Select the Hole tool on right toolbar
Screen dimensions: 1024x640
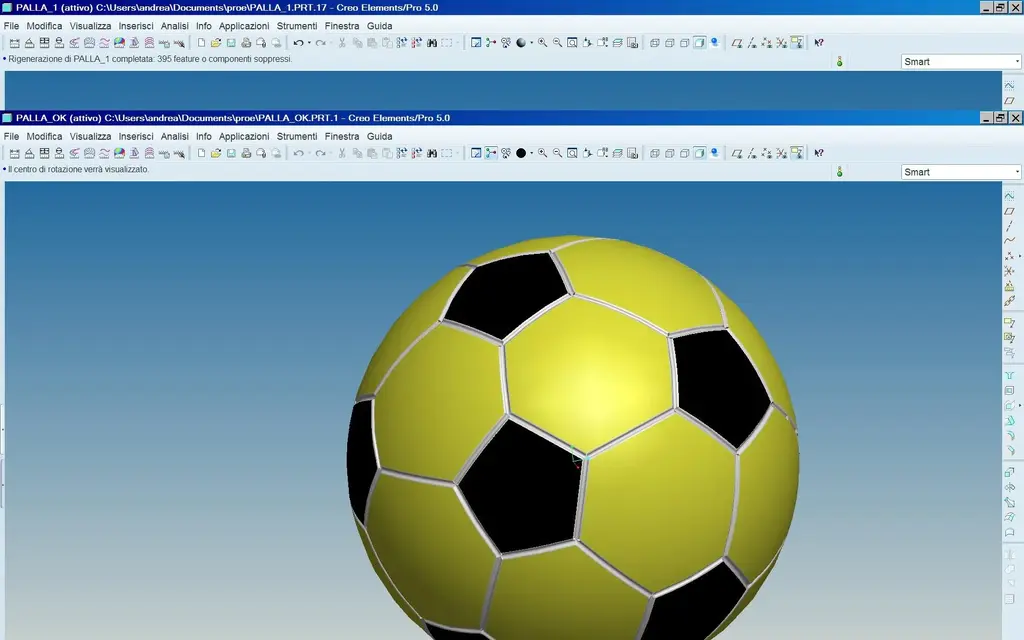pyautogui.click(x=1009, y=375)
